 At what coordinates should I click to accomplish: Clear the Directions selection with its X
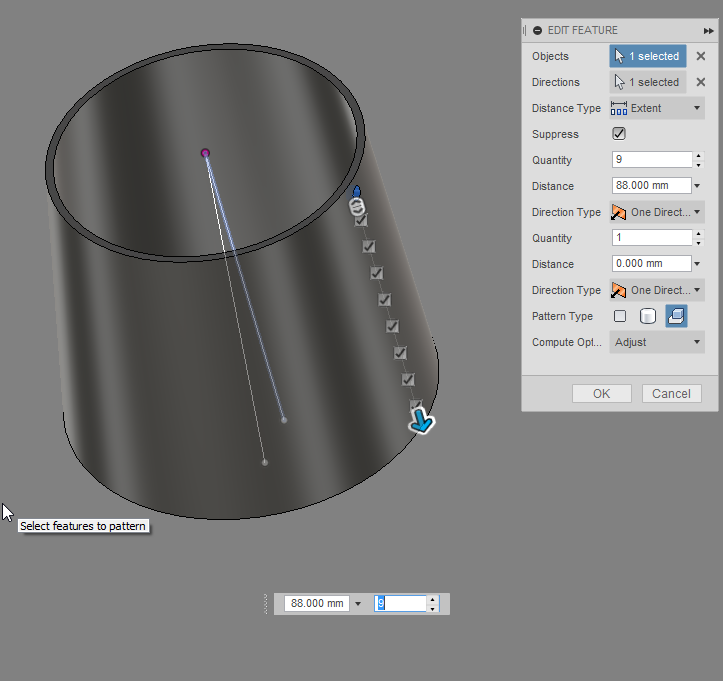coord(701,82)
